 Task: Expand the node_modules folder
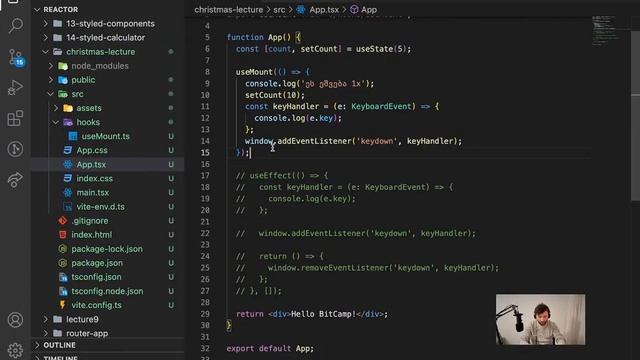51,66
